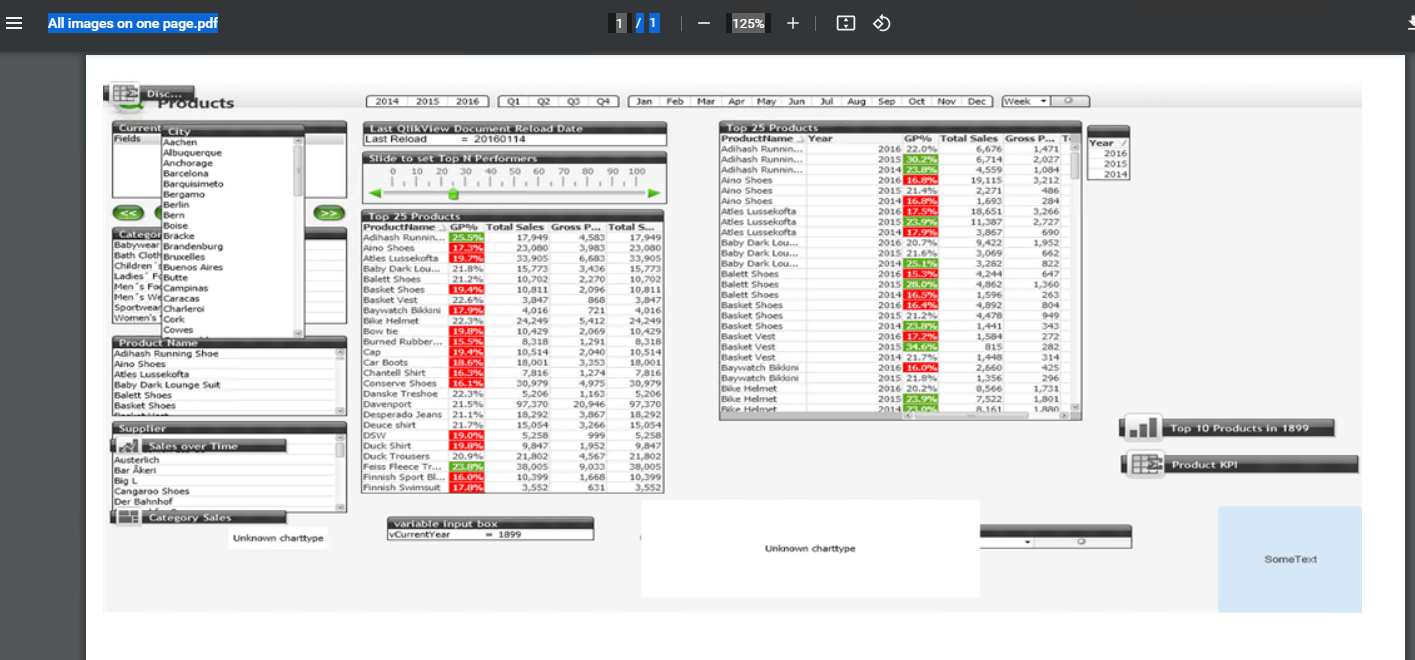The width and height of the screenshot is (1415, 660).
Task: Rotate the PDF page clockwise
Action: (x=881, y=22)
